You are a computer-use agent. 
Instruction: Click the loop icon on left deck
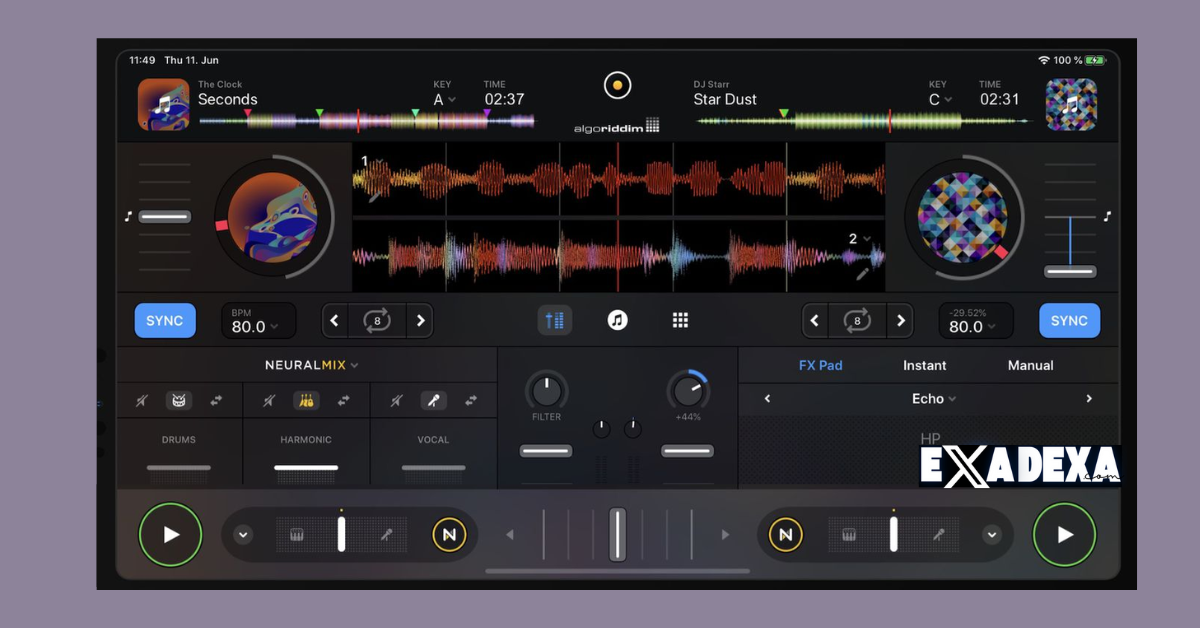(x=377, y=320)
